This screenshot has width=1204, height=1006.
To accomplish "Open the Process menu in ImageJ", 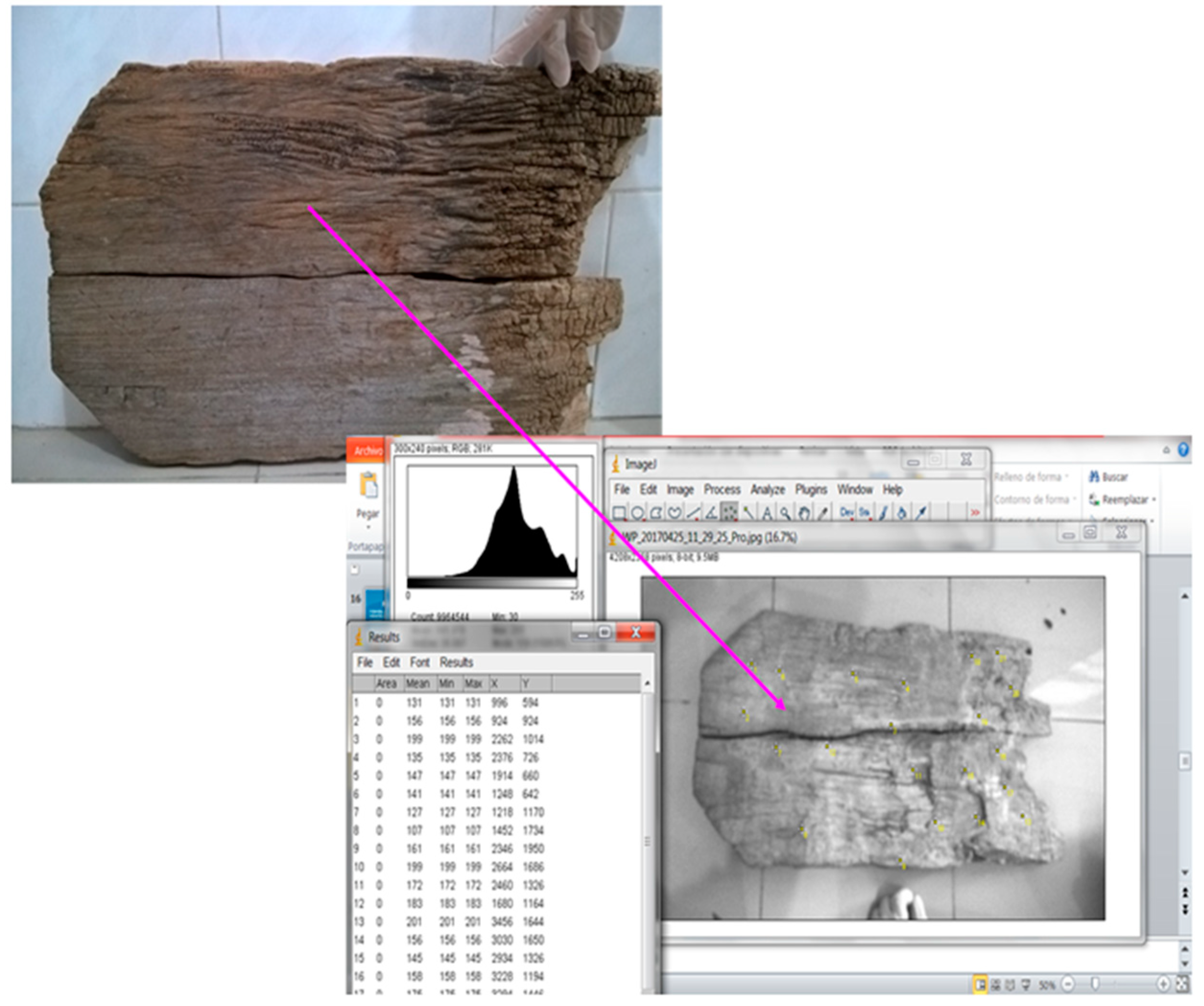I will (722, 490).
